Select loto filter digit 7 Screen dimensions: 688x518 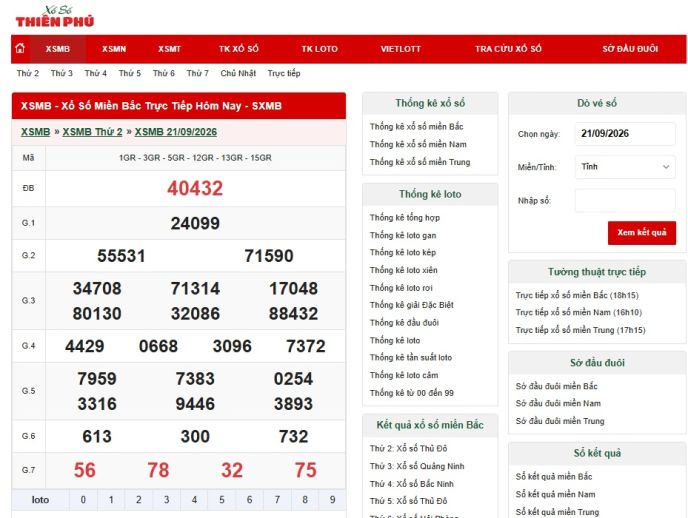pos(277,500)
